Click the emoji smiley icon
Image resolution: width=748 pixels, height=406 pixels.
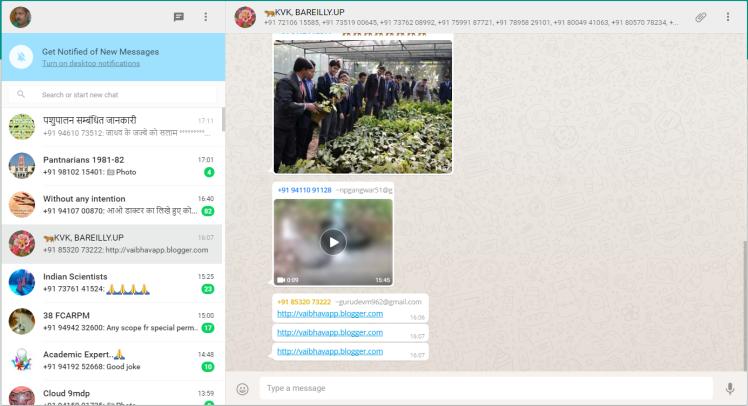(x=242, y=389)
